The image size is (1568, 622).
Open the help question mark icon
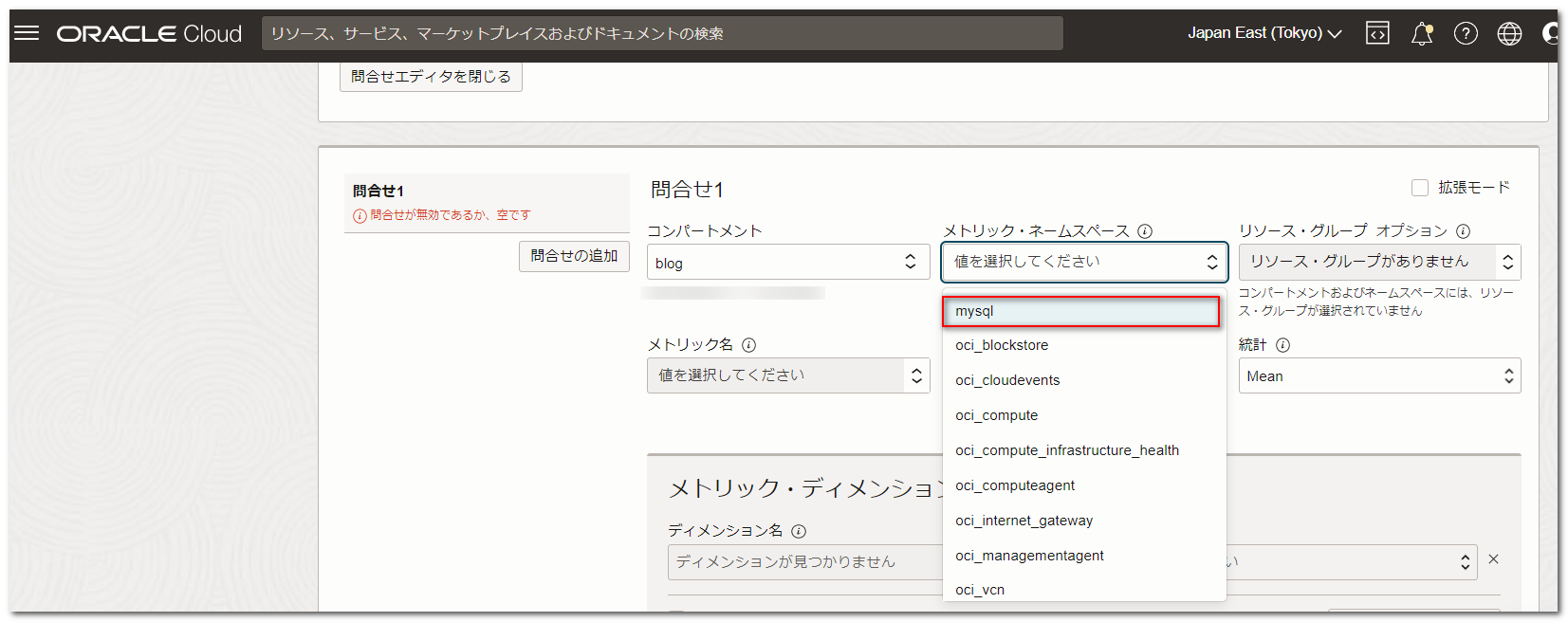(1466, 33)
